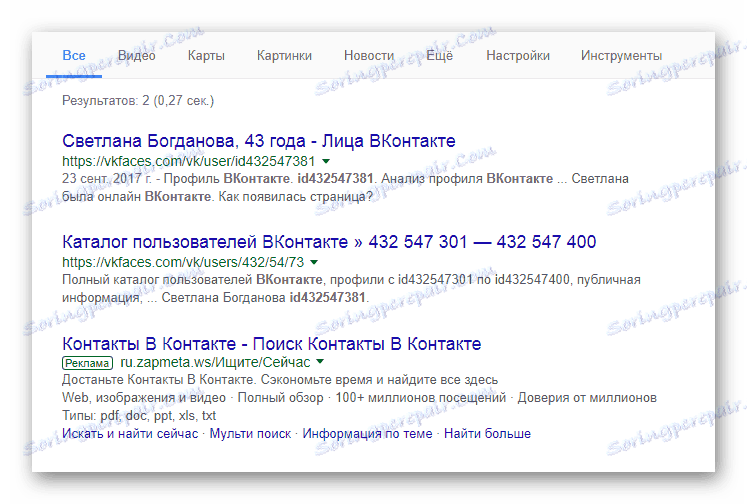
Task: Click the Результатов: 2 (0,27 сек.) text
Action: click(x=138, y=101)
